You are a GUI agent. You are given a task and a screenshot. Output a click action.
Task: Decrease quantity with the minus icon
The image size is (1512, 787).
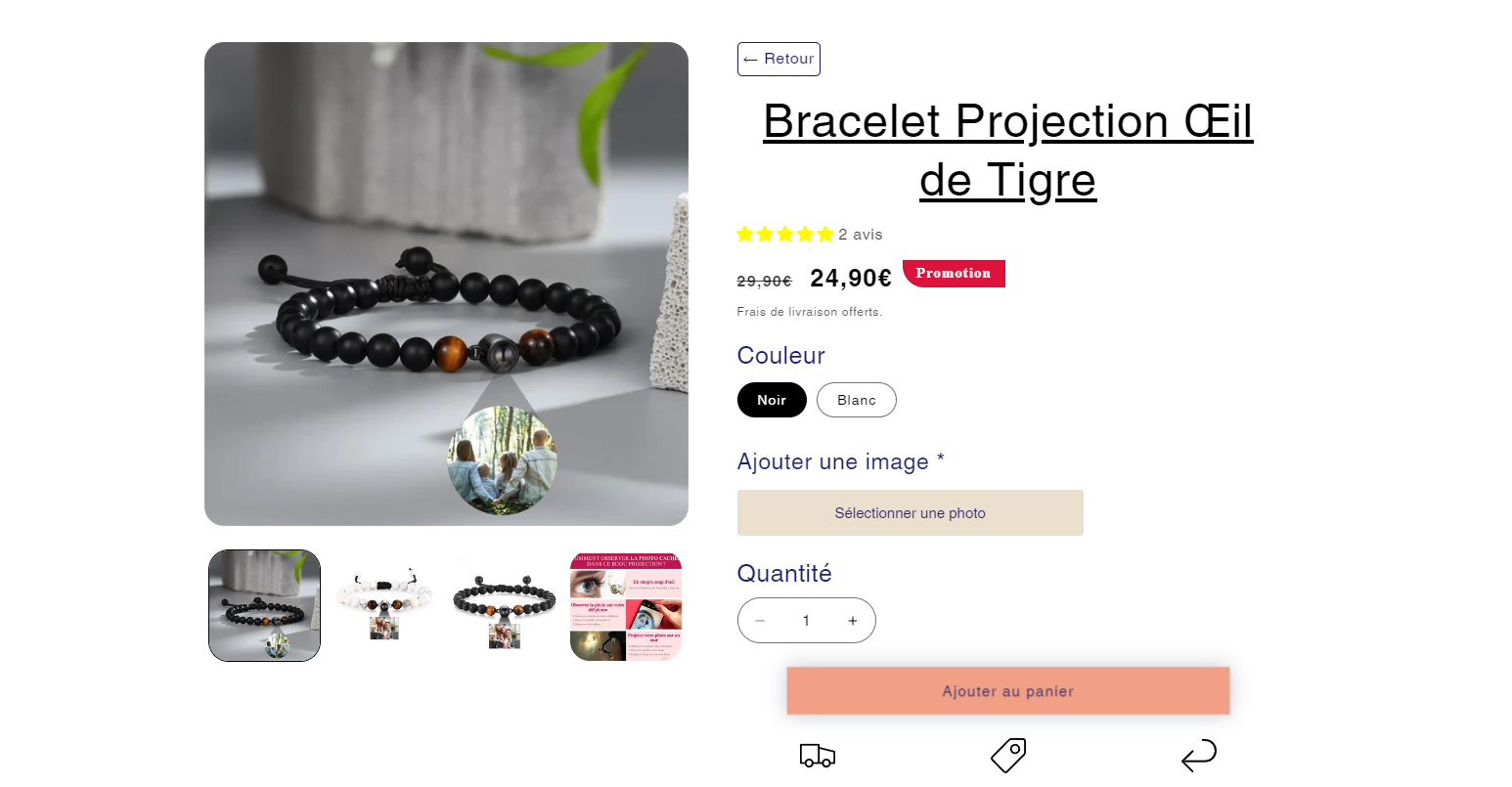point(760,621)
